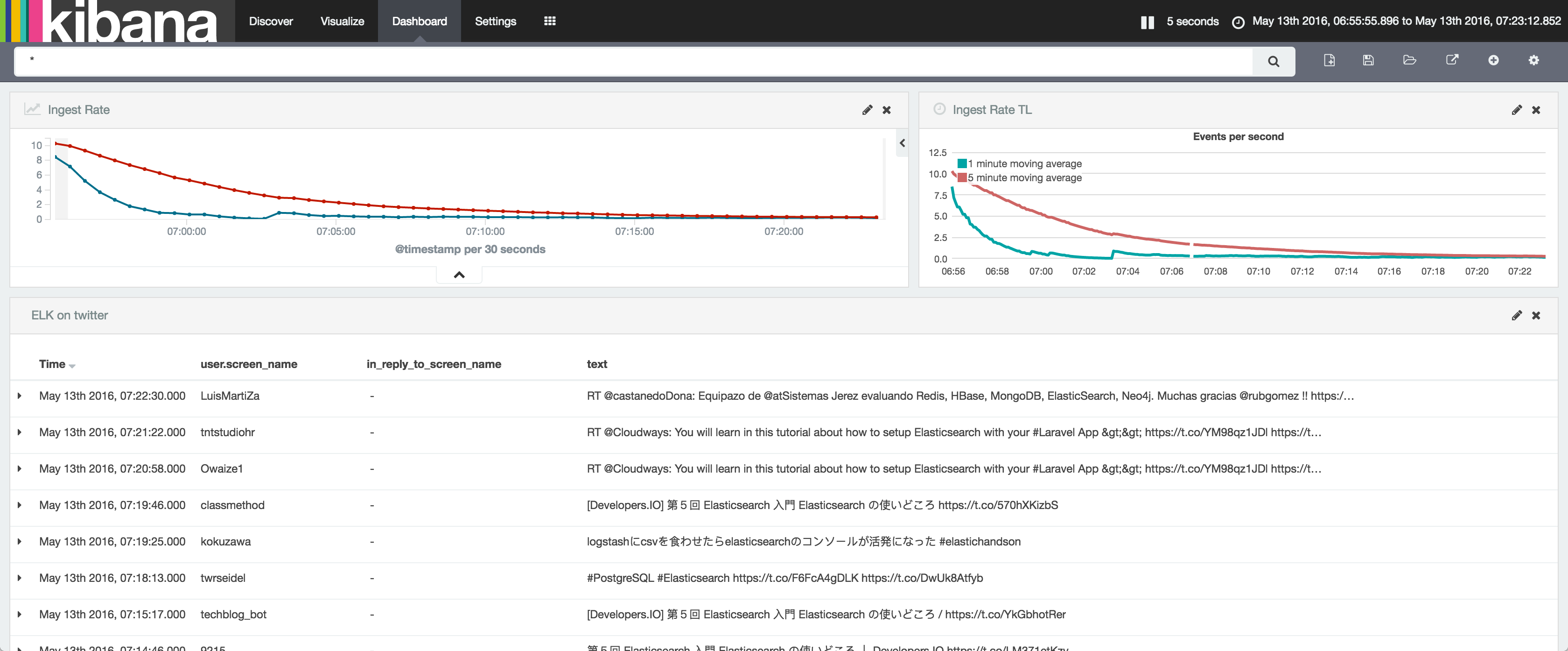Pause the auto-refresh
The width and height of the screenshot is (1568, 651).
tap(1147, 22)
